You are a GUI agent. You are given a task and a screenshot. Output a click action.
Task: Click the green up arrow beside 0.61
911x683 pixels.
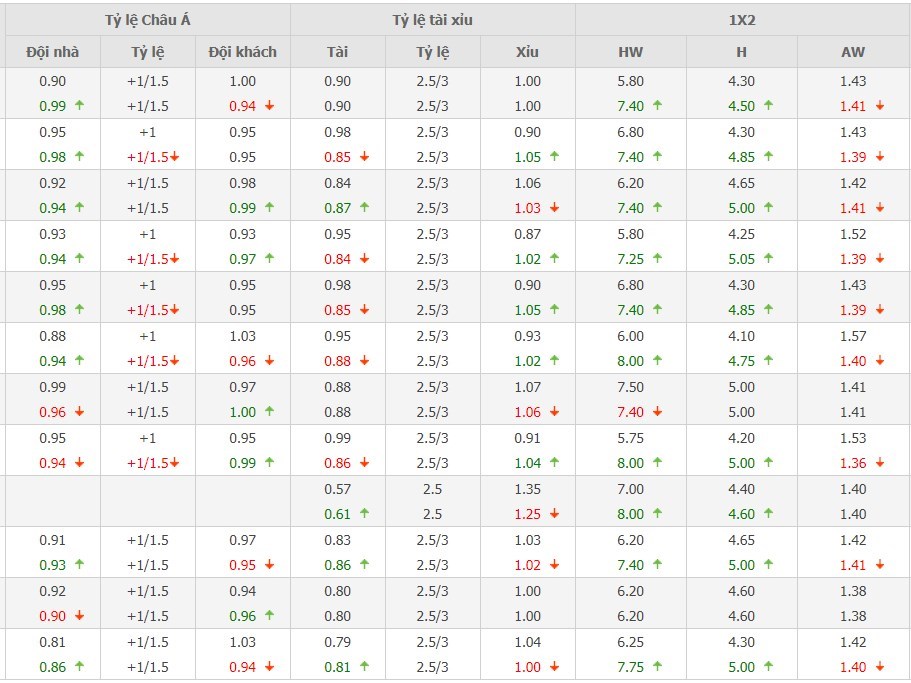pos(365,514)
